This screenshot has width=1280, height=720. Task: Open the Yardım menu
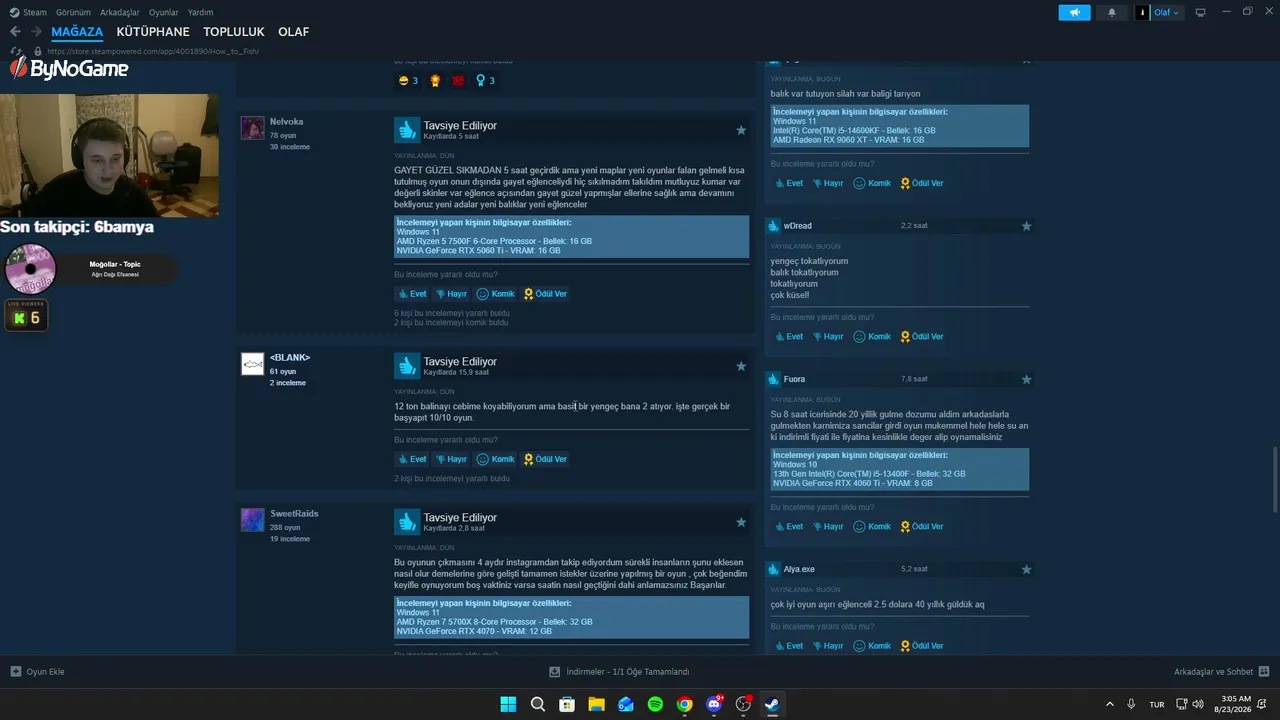point(200,12)
